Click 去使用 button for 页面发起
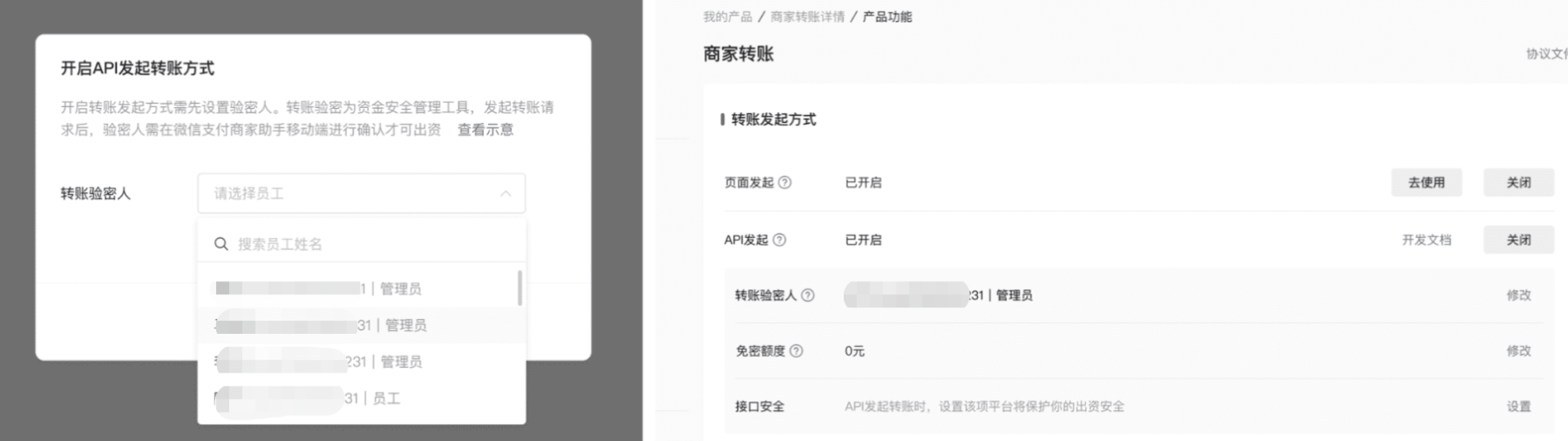Image resolution: width=1568 pixels, height=441 pixels. (1427, 183)
